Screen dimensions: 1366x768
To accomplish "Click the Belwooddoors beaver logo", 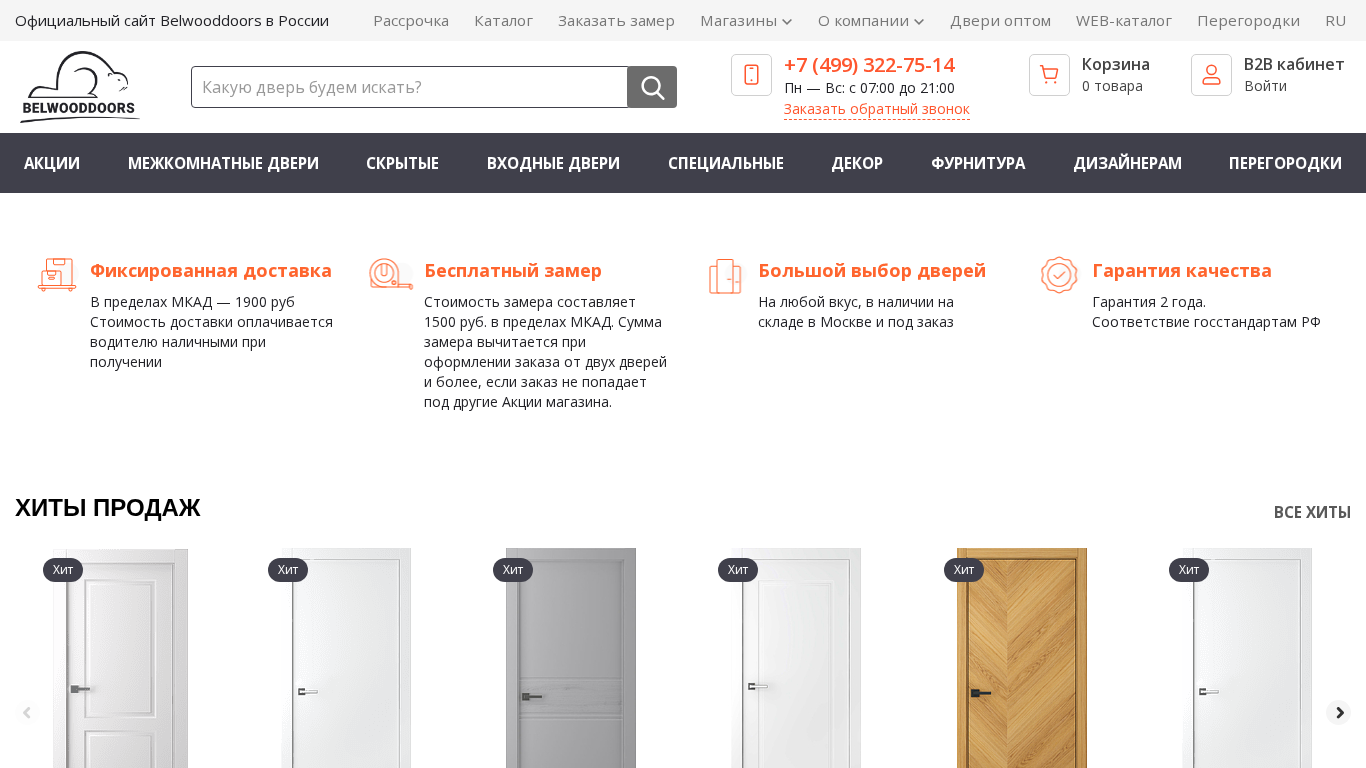I will [x=79, y=87].
